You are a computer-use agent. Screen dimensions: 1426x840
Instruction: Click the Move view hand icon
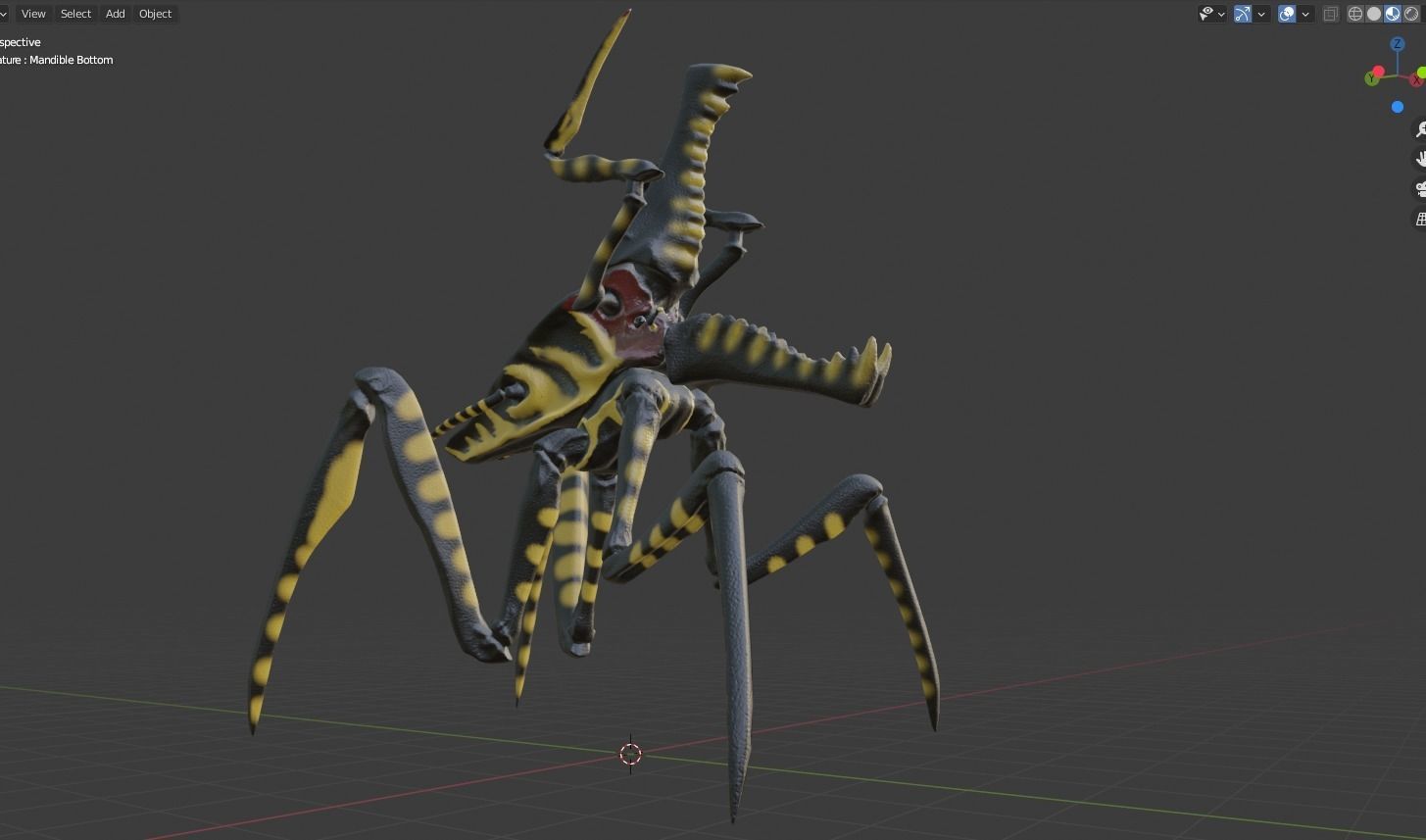click(1419, 159)
